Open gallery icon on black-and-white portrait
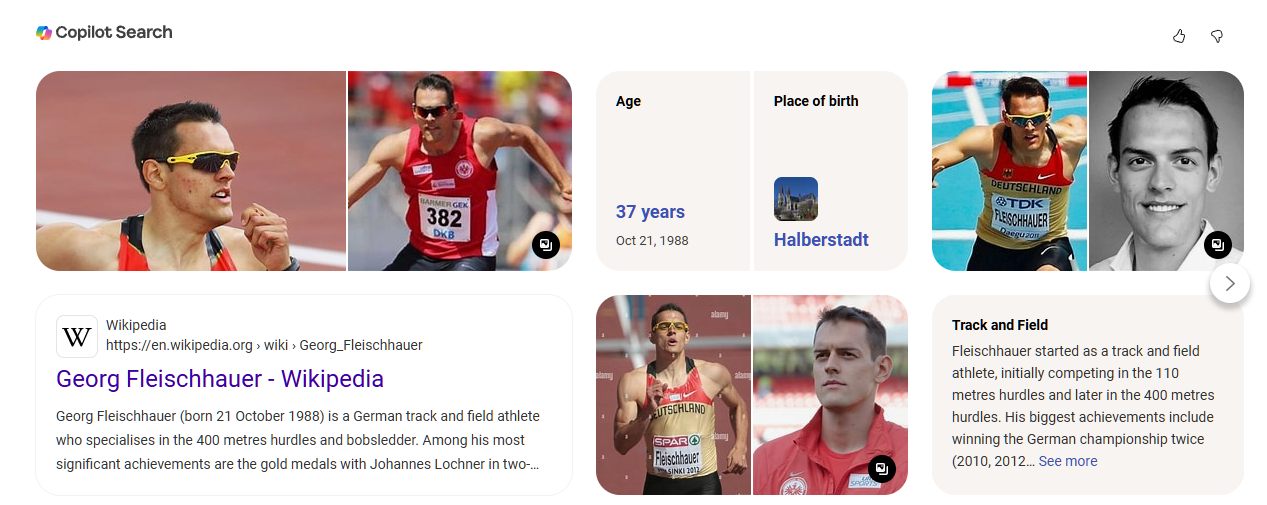This screenshot has width=1267, height=505. [x=1217, y=244]
